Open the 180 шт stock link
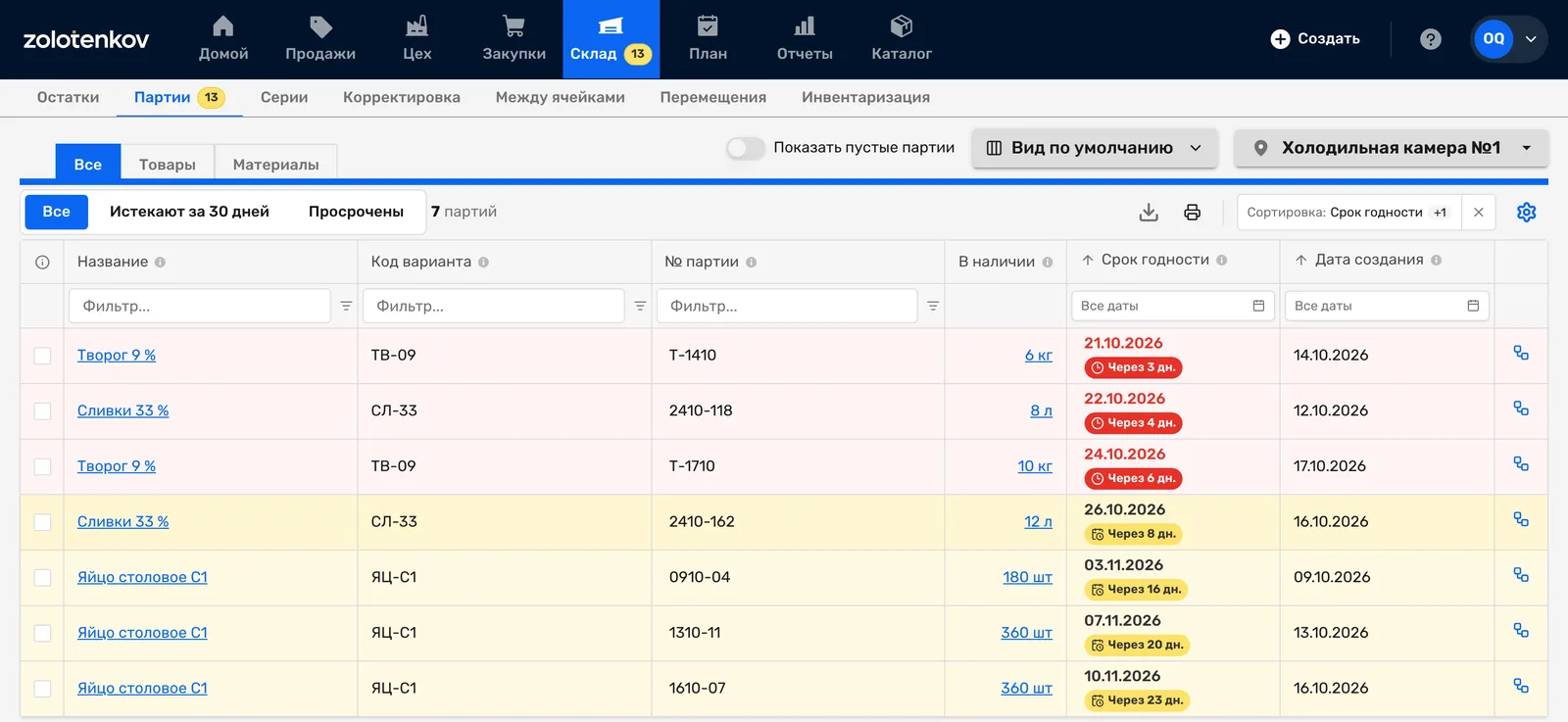 (x=1027, y=578)
